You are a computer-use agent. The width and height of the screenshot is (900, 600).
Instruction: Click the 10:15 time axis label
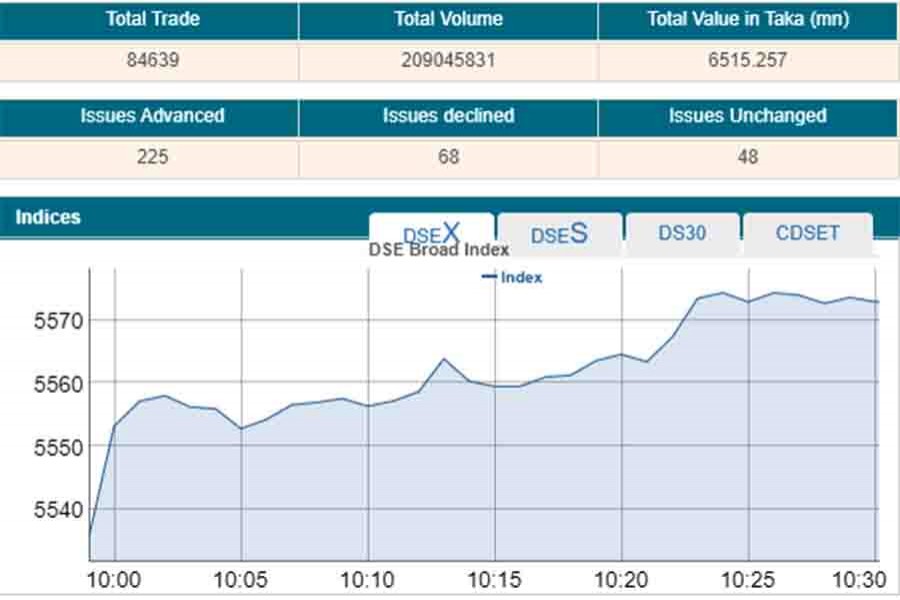click(494, 579)
